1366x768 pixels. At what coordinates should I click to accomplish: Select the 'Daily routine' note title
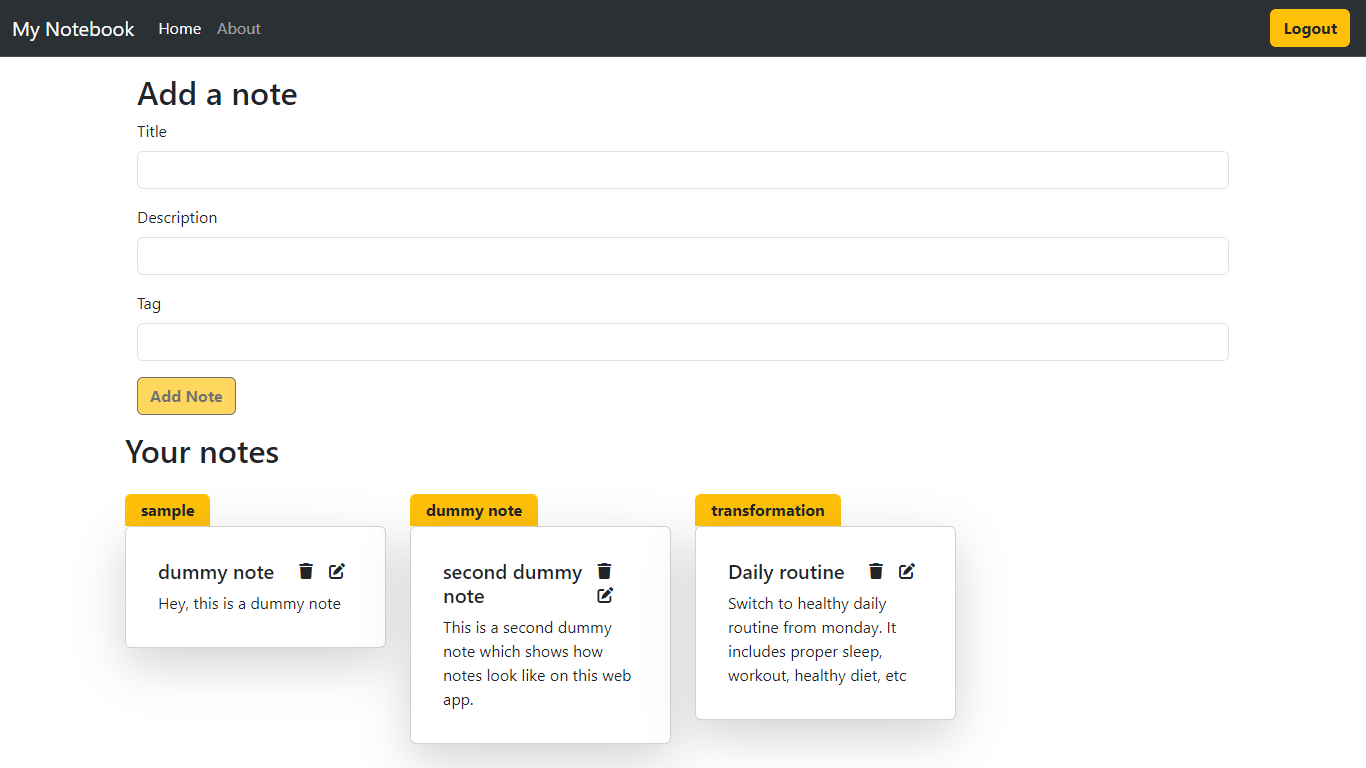coord(786,572)
